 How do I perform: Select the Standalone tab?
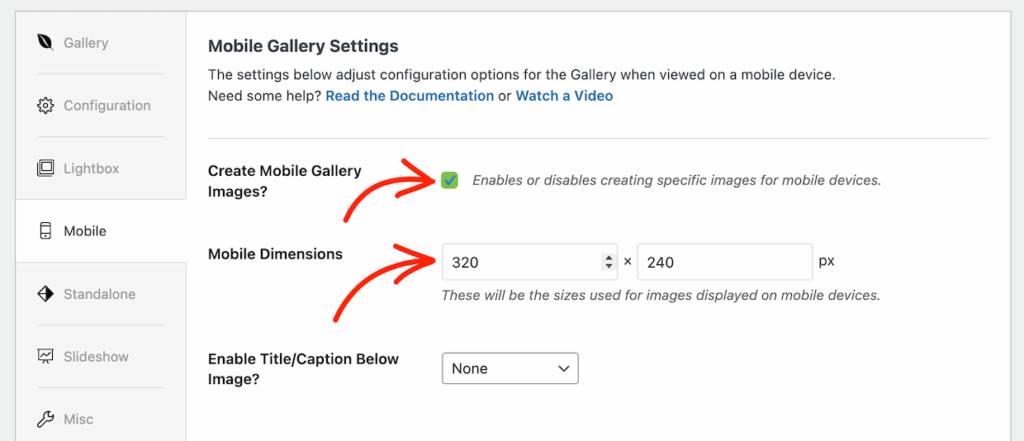pos(99,294)
